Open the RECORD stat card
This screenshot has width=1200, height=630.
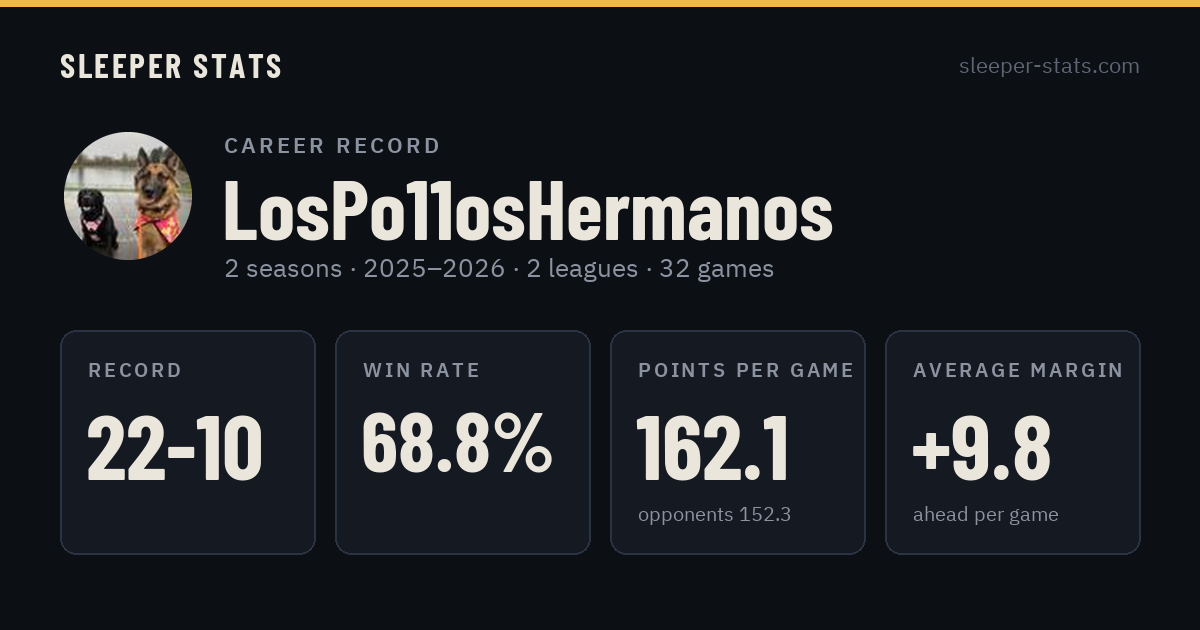(188, 442)
